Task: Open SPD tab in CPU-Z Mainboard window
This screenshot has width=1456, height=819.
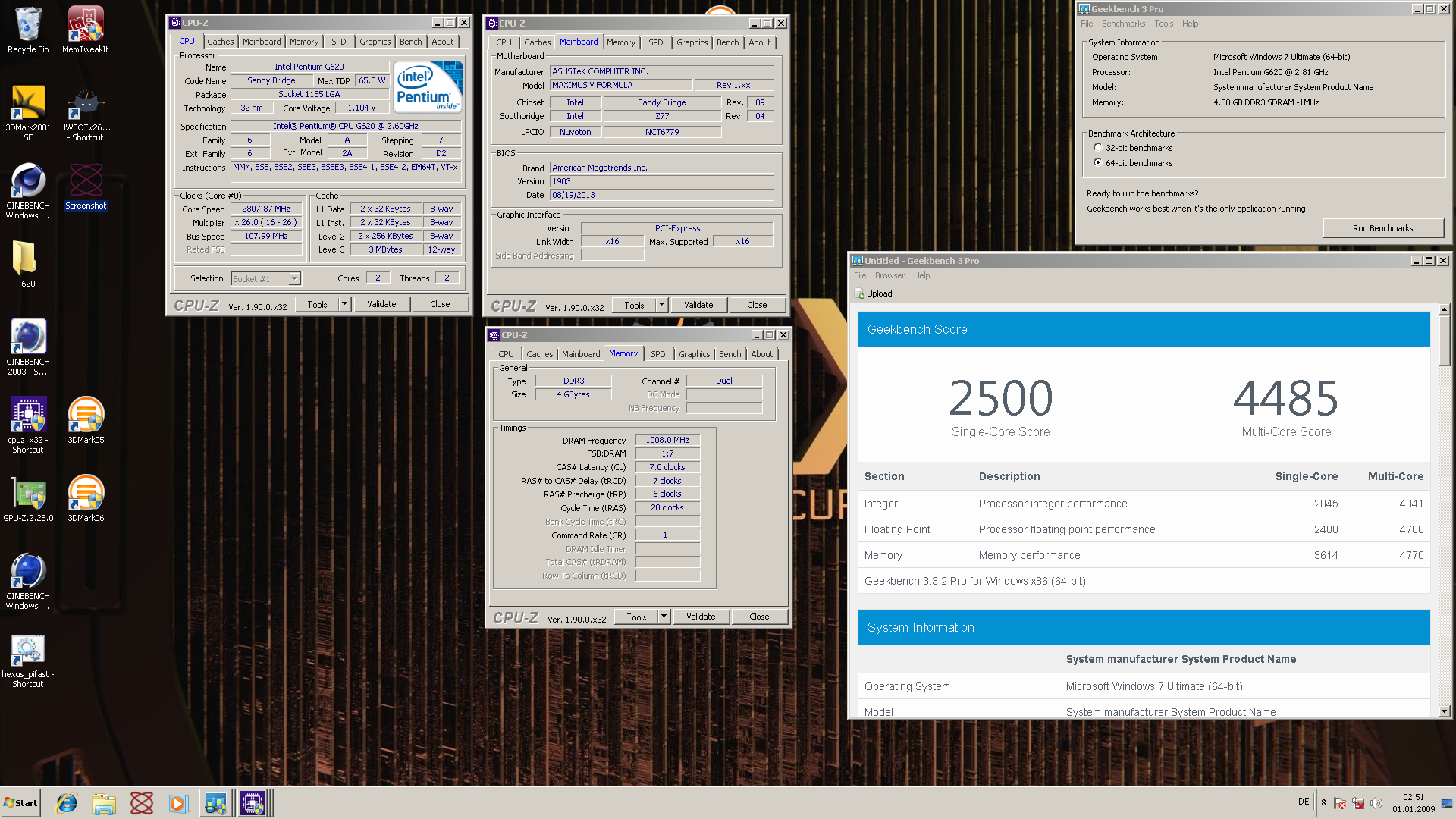Action: click(x=656, y=43)
